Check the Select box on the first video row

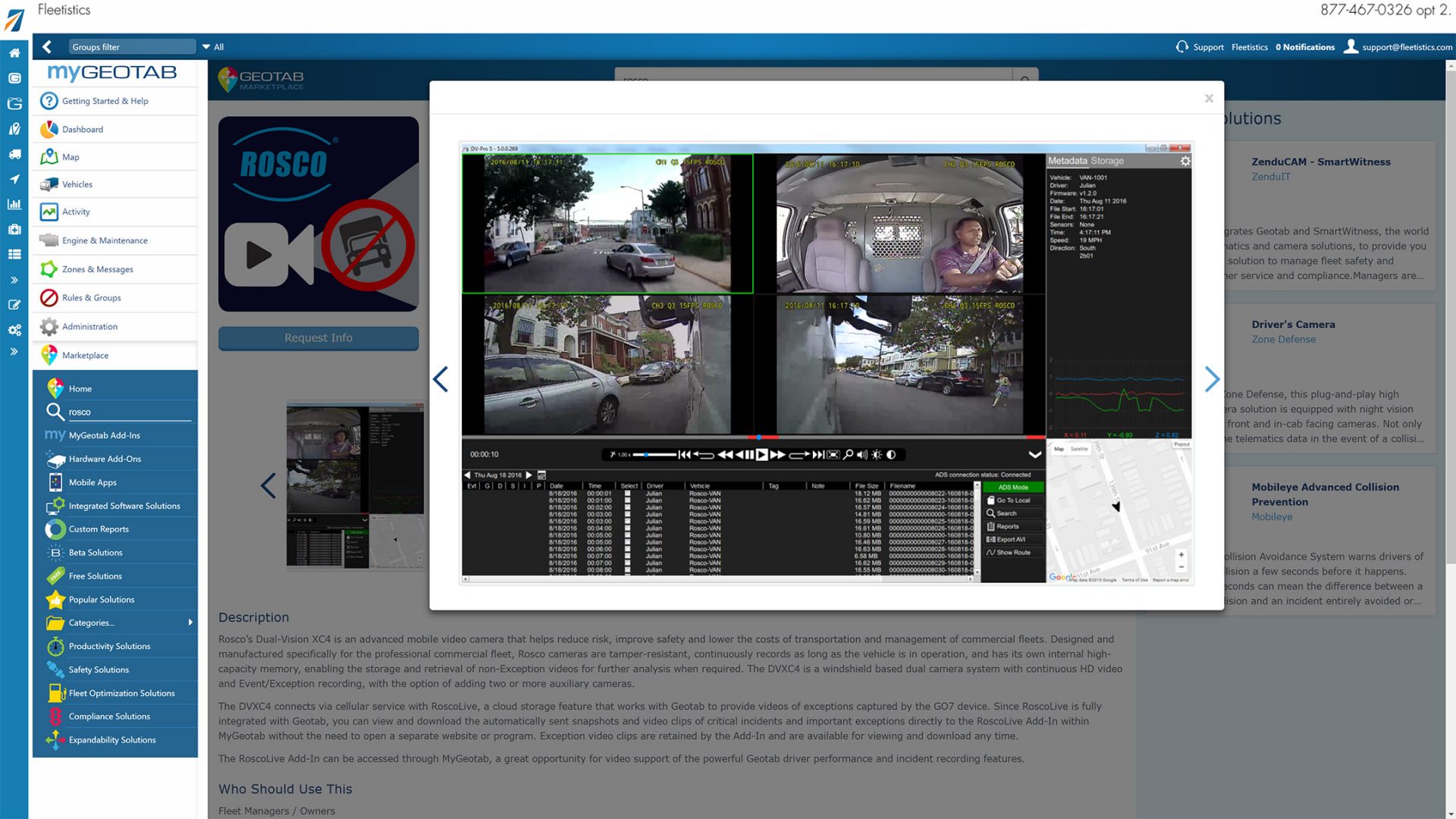[x=628, y=492]
